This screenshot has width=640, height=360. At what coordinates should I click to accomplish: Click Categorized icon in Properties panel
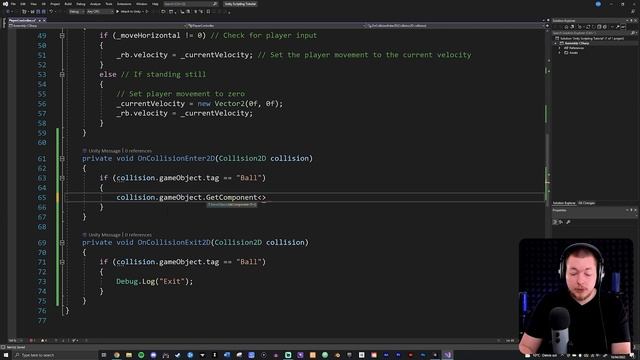[x=555, y=222]
